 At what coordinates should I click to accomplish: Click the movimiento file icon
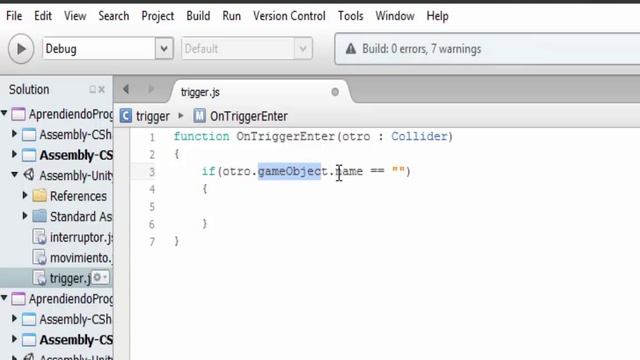40,258
